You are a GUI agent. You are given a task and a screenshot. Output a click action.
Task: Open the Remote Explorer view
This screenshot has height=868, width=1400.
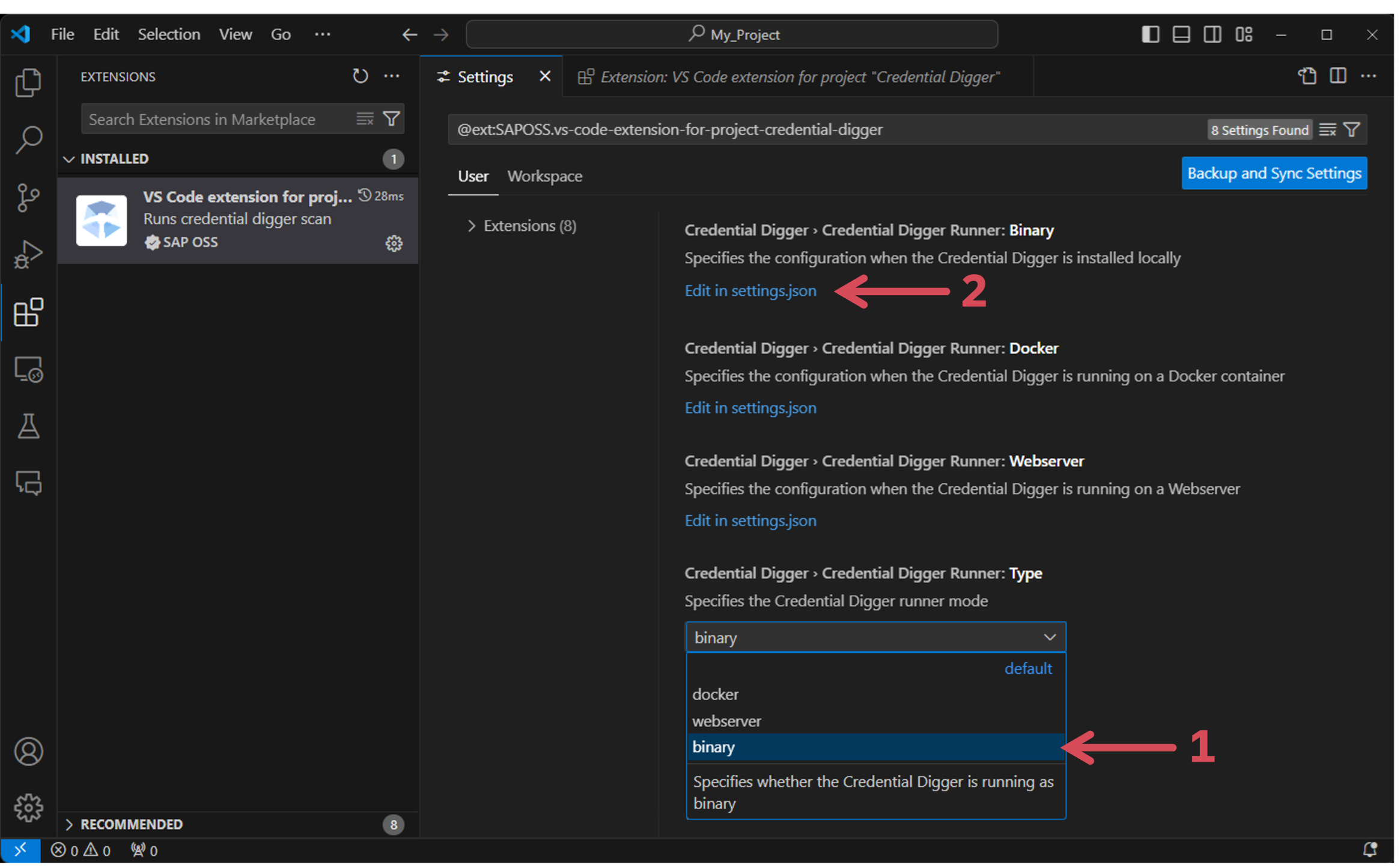tap(28, 369)
